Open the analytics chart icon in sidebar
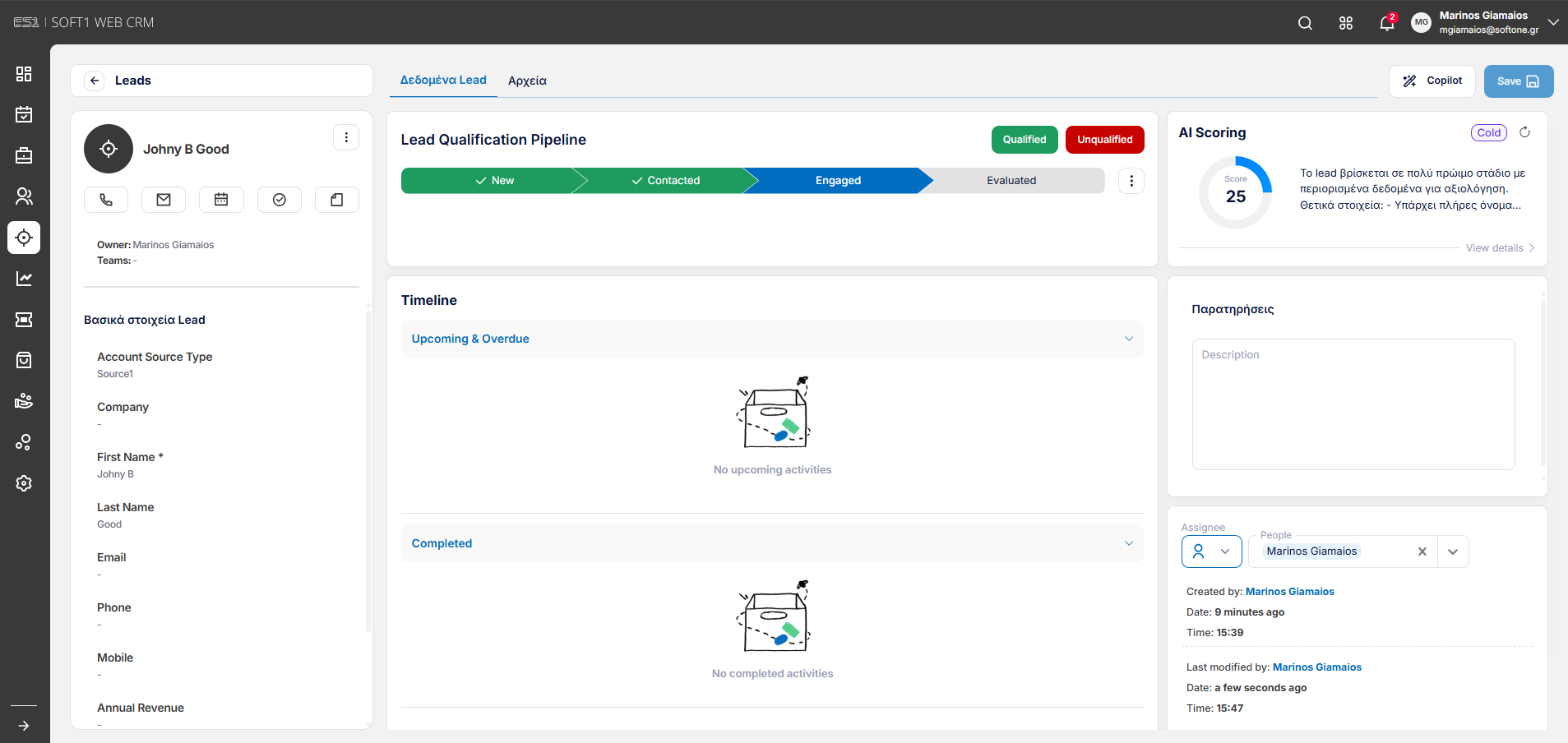The width and height of the screenshot is (1568, 743). click(24, 279)
